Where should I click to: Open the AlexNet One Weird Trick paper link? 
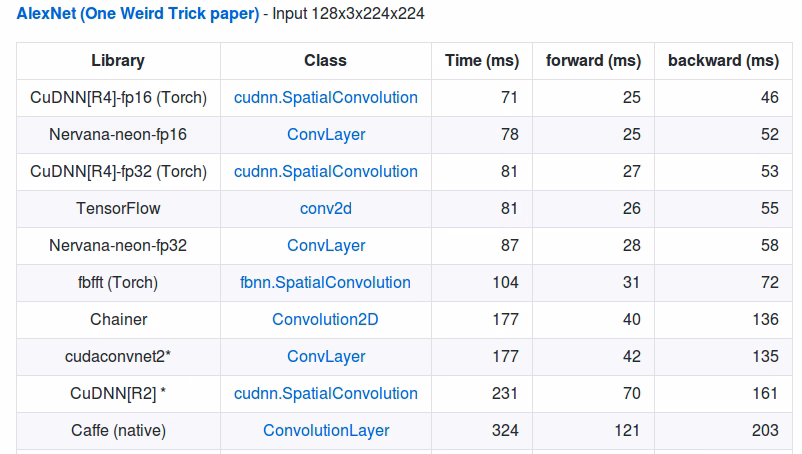[137, 15]
